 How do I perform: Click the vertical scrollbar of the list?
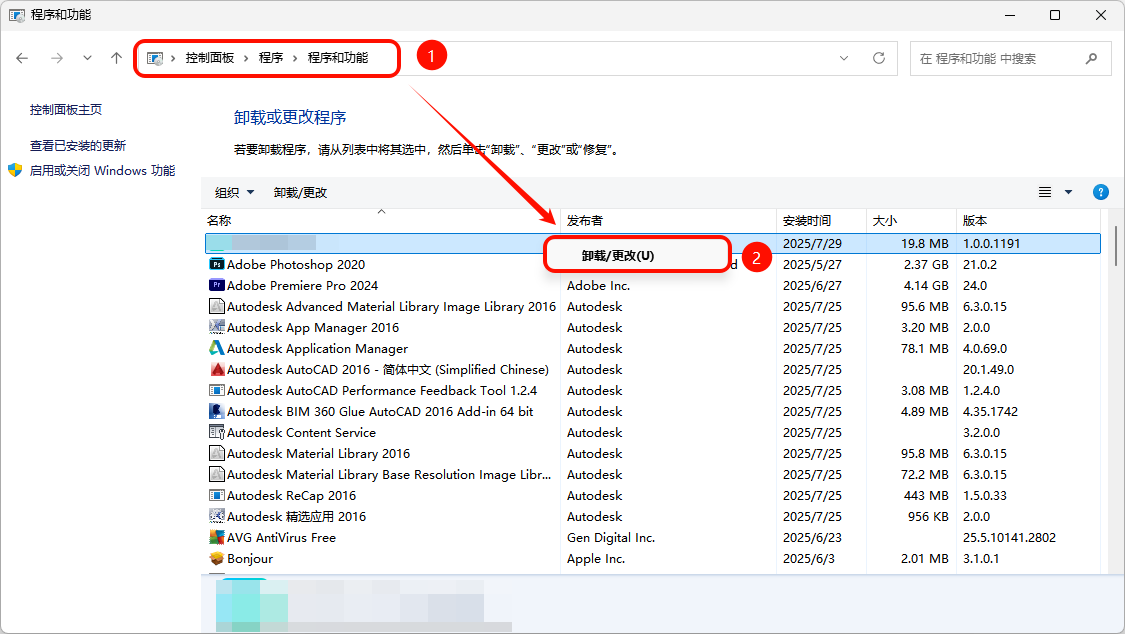click(1116, 246)
